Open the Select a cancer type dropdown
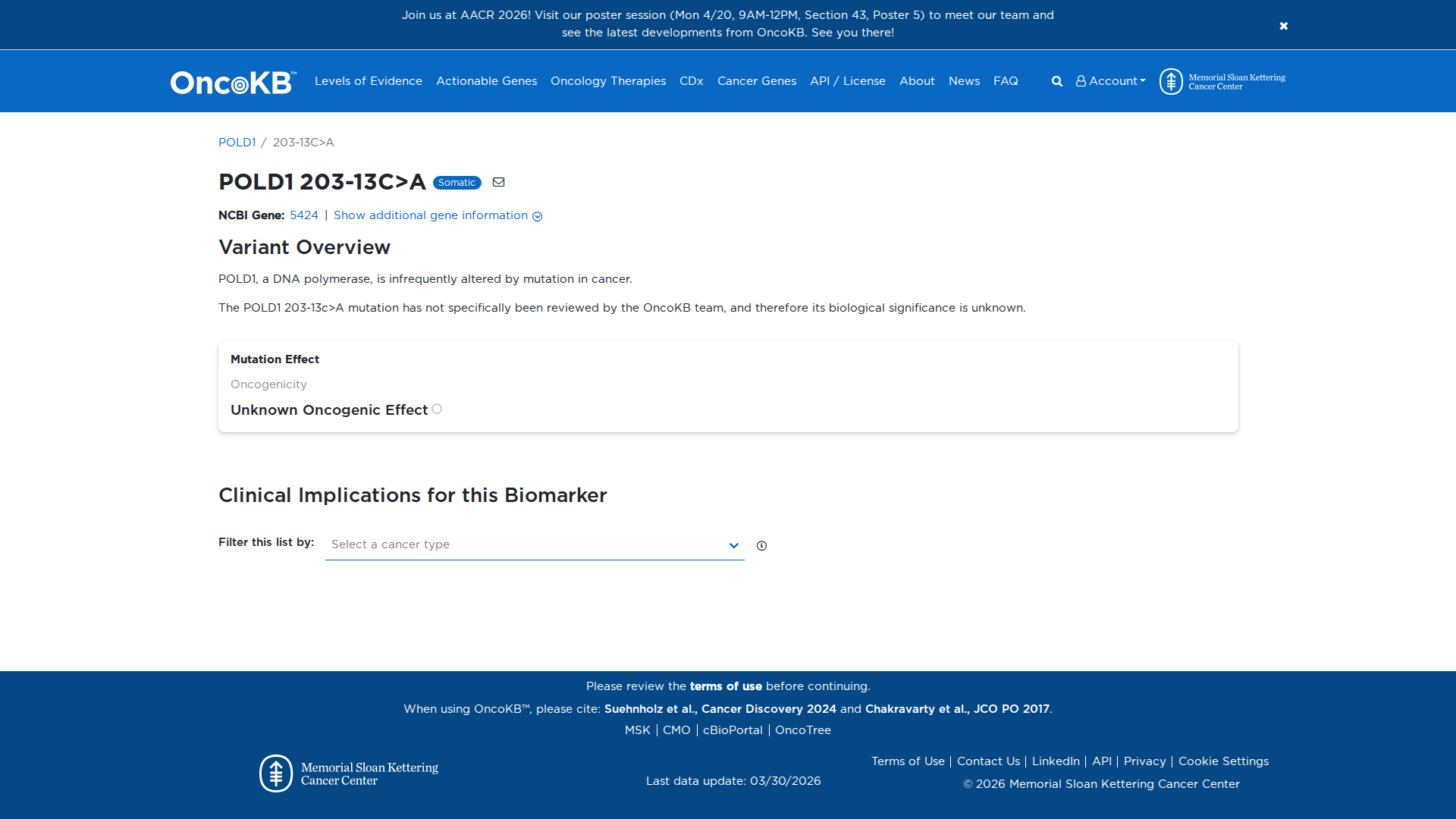This screenshot has height=819, width=1456. pos(535,544)
